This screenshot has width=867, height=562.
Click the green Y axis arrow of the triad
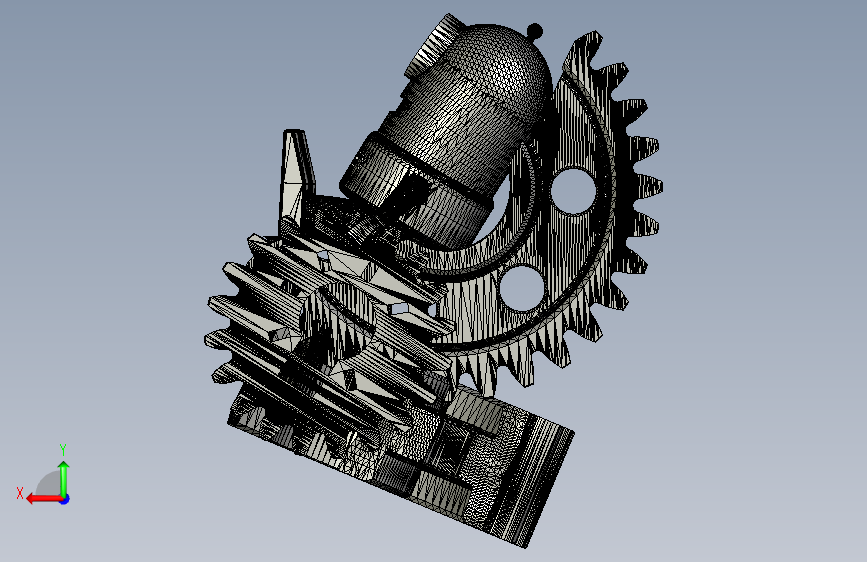(x=64, y=478)
